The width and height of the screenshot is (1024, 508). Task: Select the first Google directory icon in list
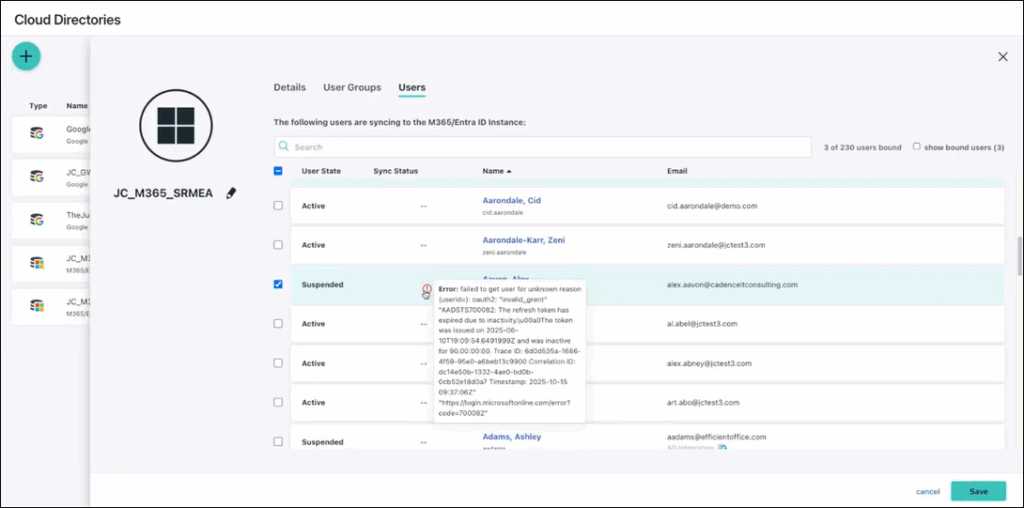(x=37, y=133)
